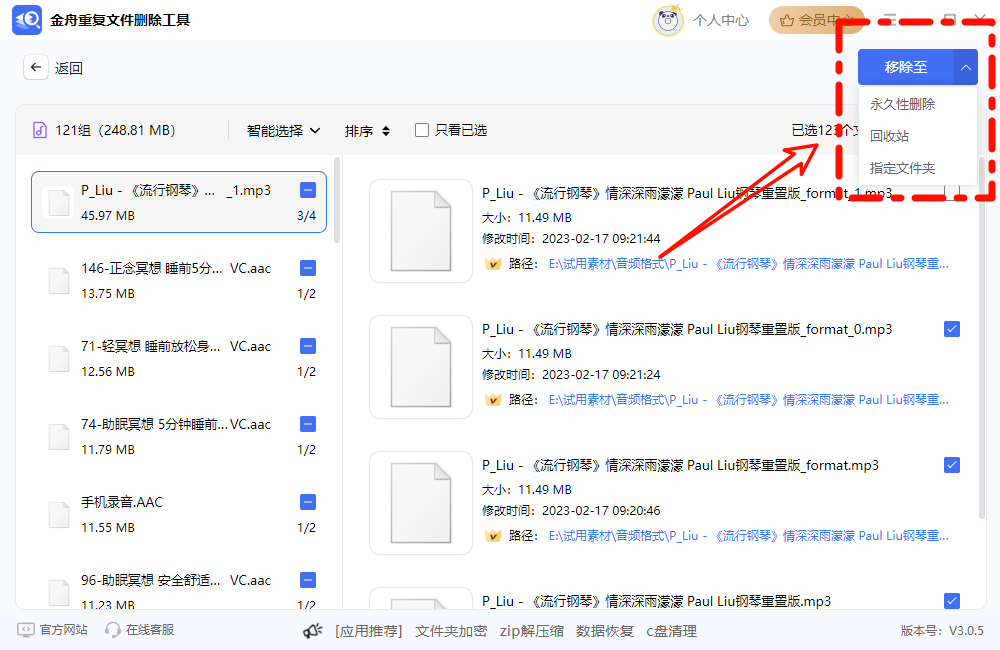Select the 手机录音.AAC 11.55 MB group
Screen dimensions: 1000x650
(x=179, y=515)
